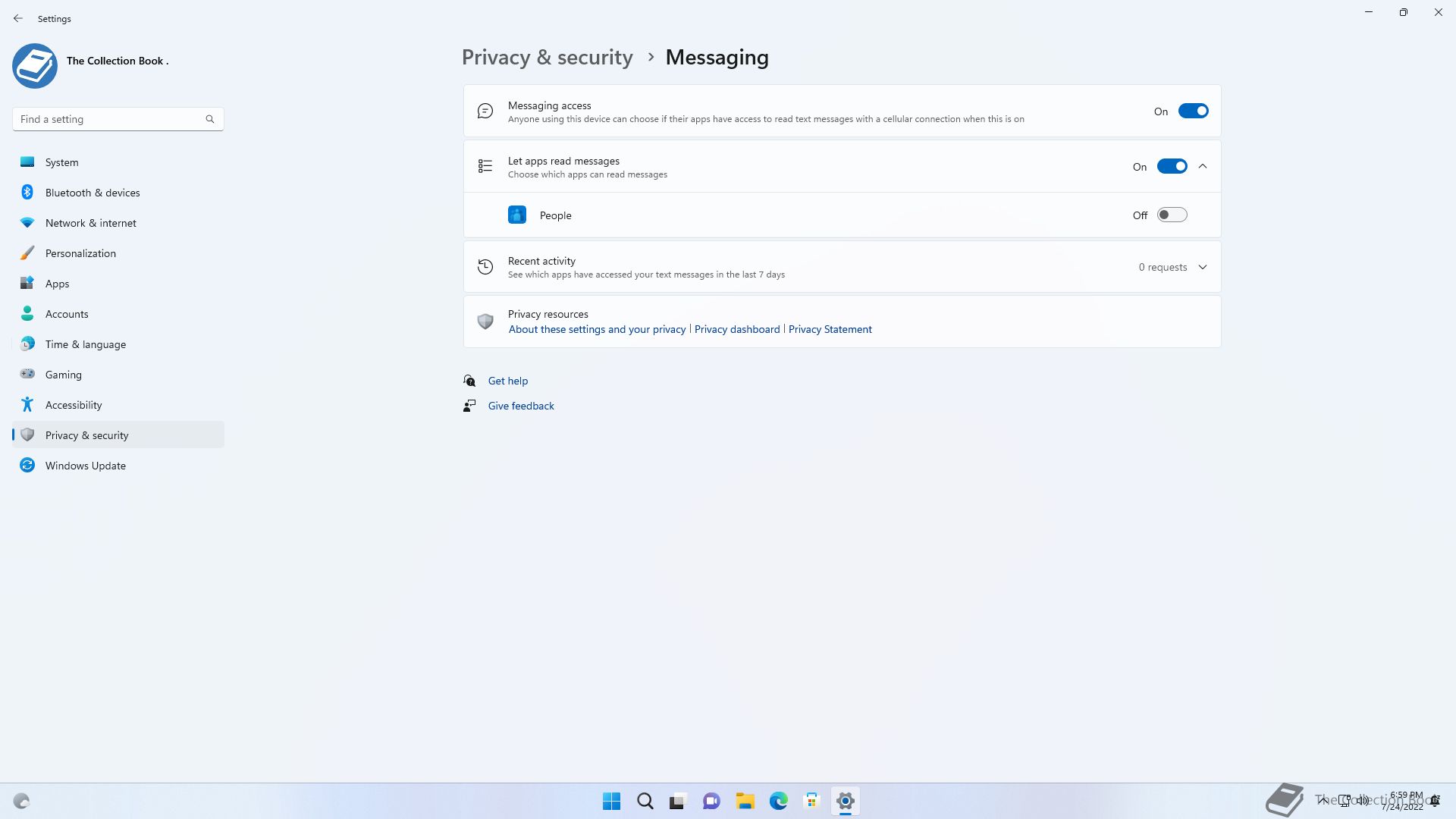Click the Time & language globe icon

tap(27, 344)
